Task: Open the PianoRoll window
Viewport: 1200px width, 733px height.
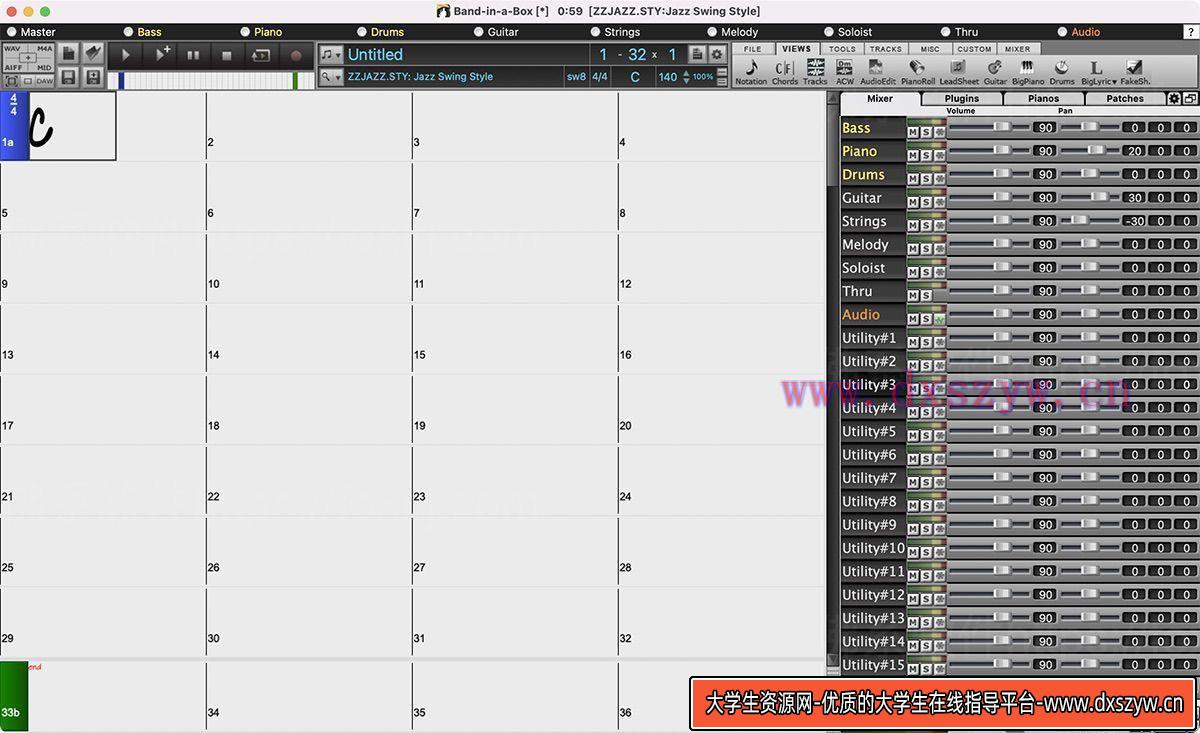Action: click(x=917, y=71)
